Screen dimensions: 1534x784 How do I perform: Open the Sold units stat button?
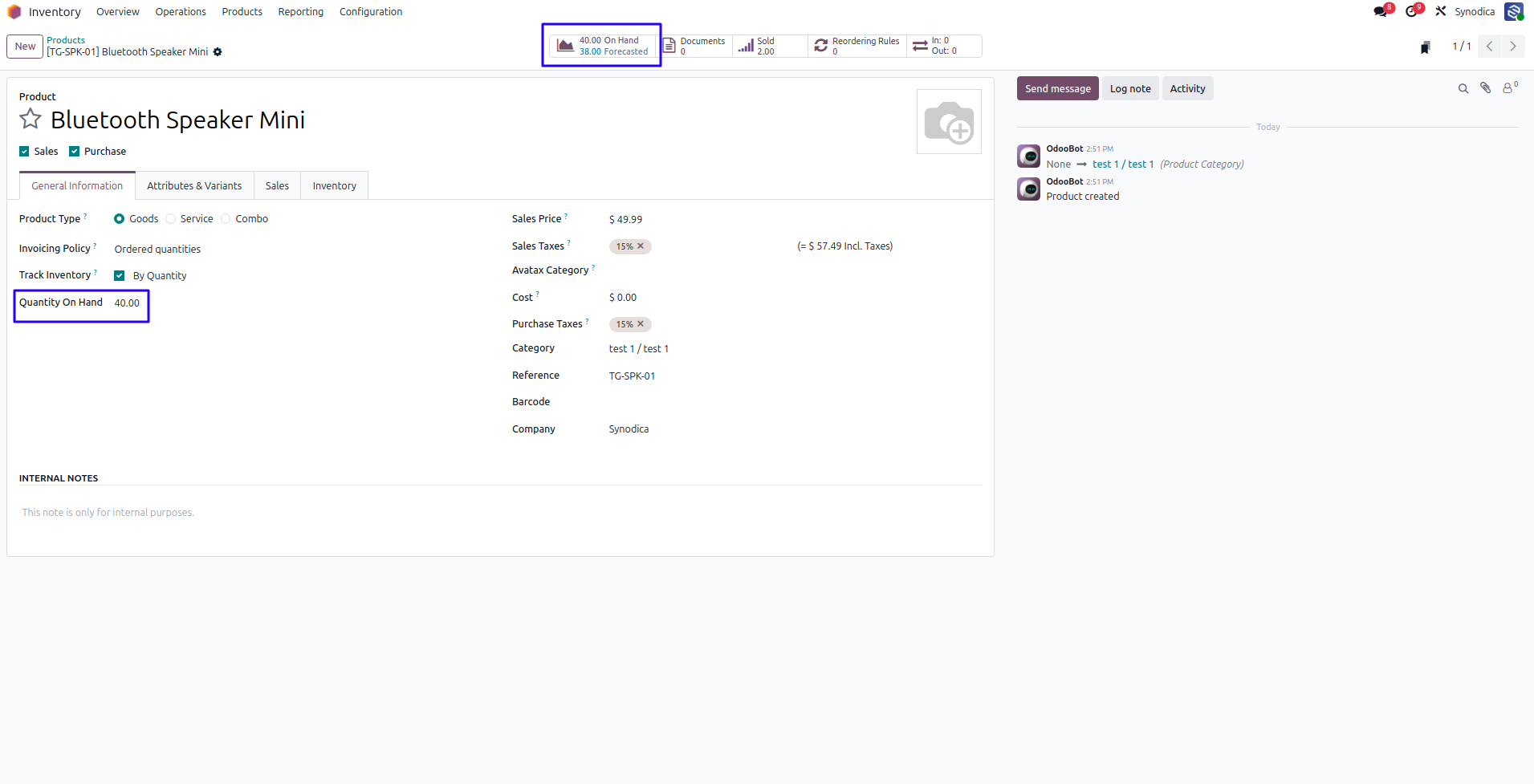click(770, 46)
